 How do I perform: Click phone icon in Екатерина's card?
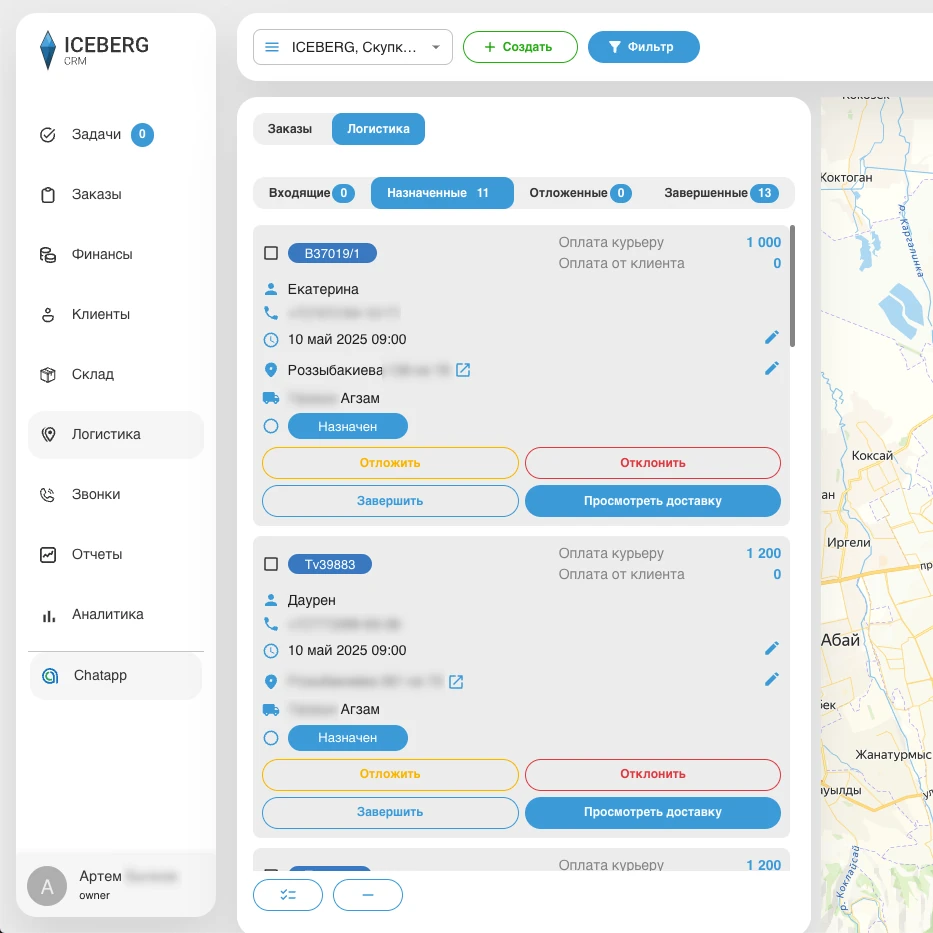tap(271, 313)
